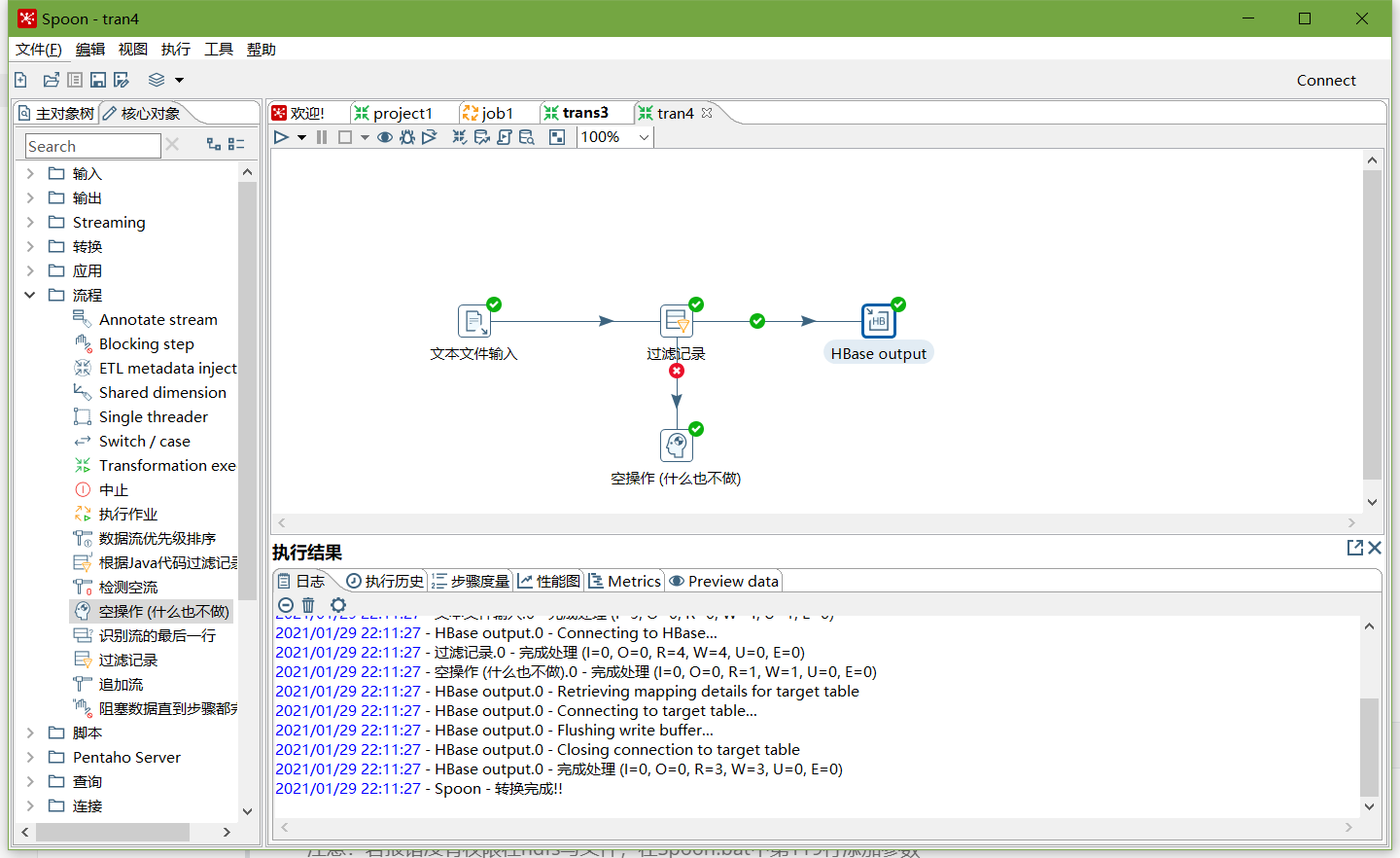The image size is (1400, 858).
Task: Open the database explorer icon
Action: [x=526, y=136]
